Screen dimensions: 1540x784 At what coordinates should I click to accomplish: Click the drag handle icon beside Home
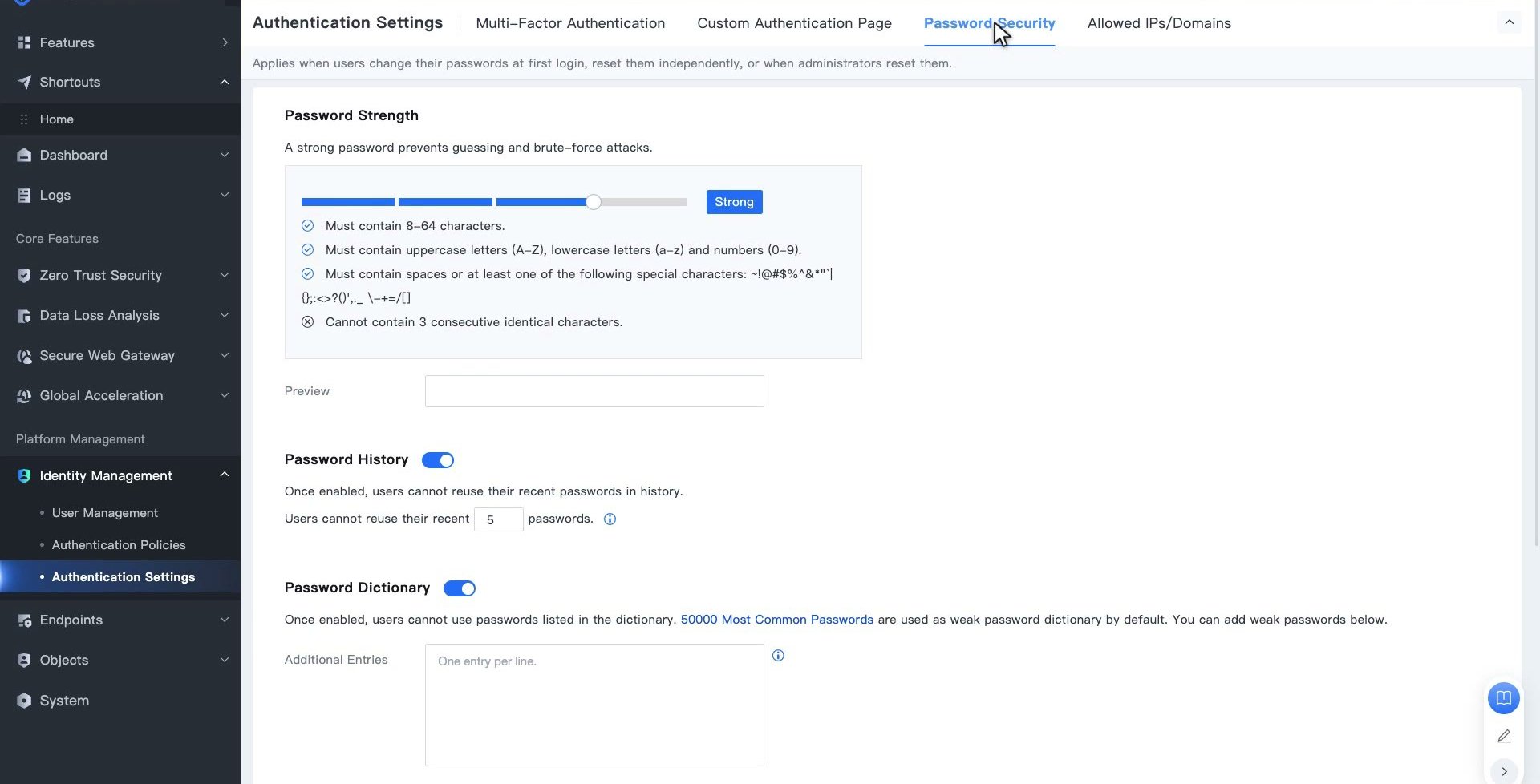click(24, 119)
